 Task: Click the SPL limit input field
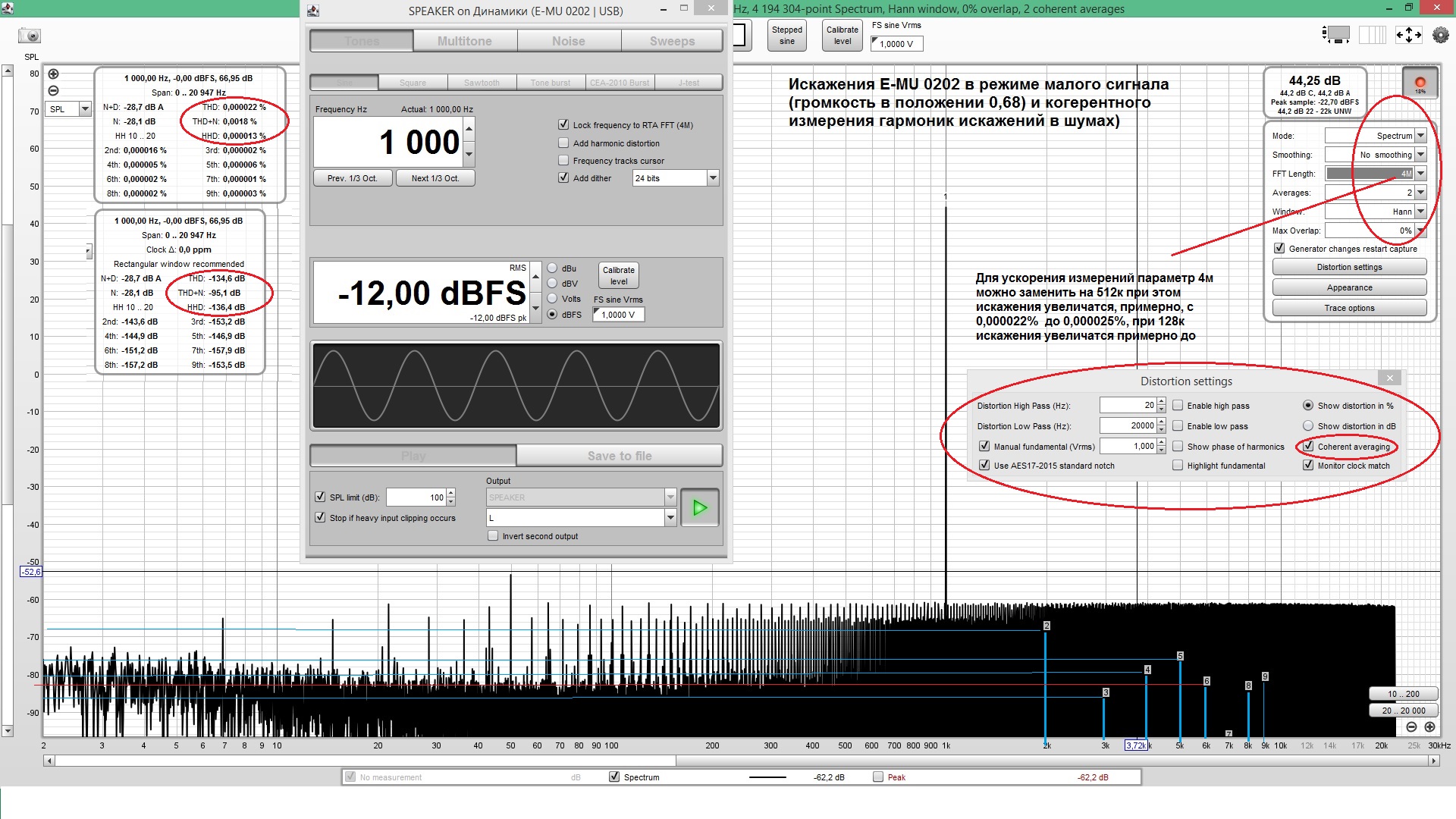pyautogui.click(x=416, y=497)
